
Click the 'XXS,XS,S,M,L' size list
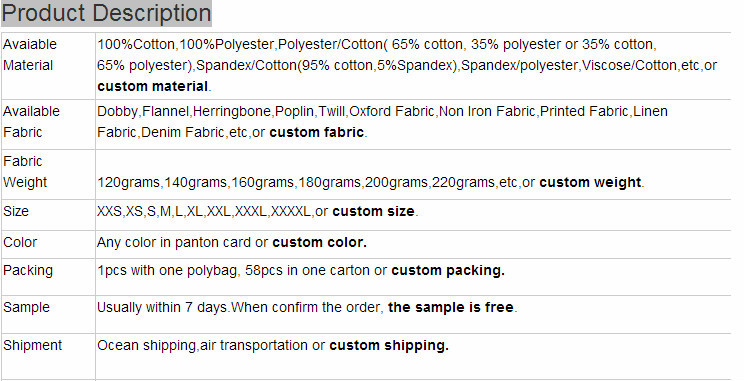pyautogui.click(x=140, y=211)
